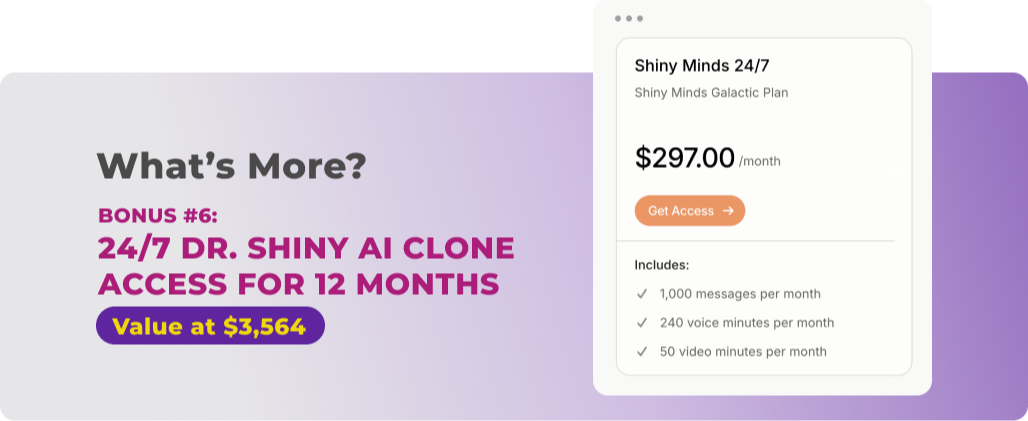
Task: Click the BONUS #6: label
Action: pyautogui.click(x=155, y=215)
